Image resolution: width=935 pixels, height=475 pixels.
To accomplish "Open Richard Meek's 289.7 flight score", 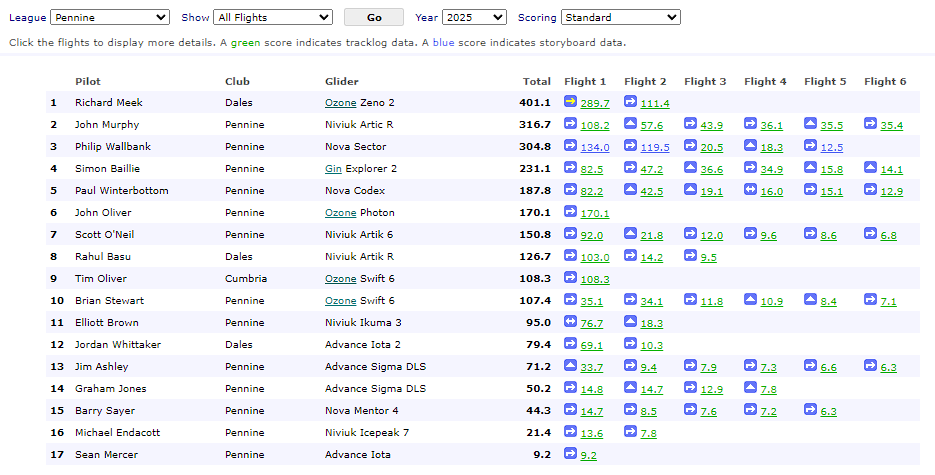I will tap(595, 104).
